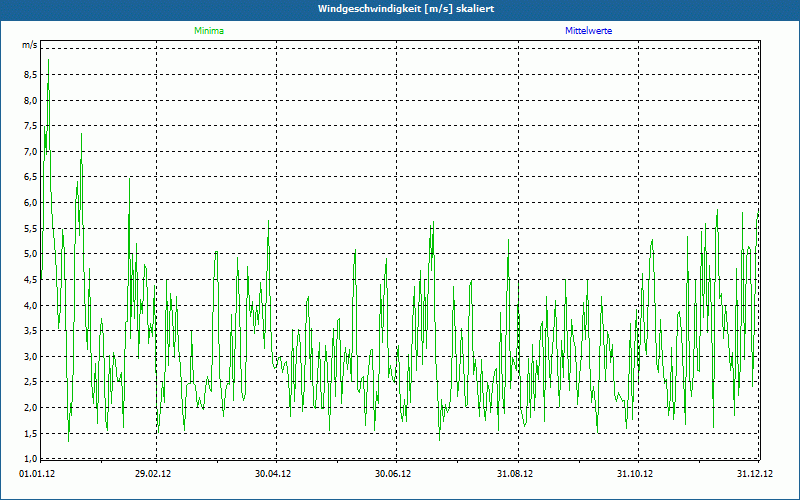800x500 pixels.
Task: Click the 4,0 y-axis value
Action: (x=31, y=305)
